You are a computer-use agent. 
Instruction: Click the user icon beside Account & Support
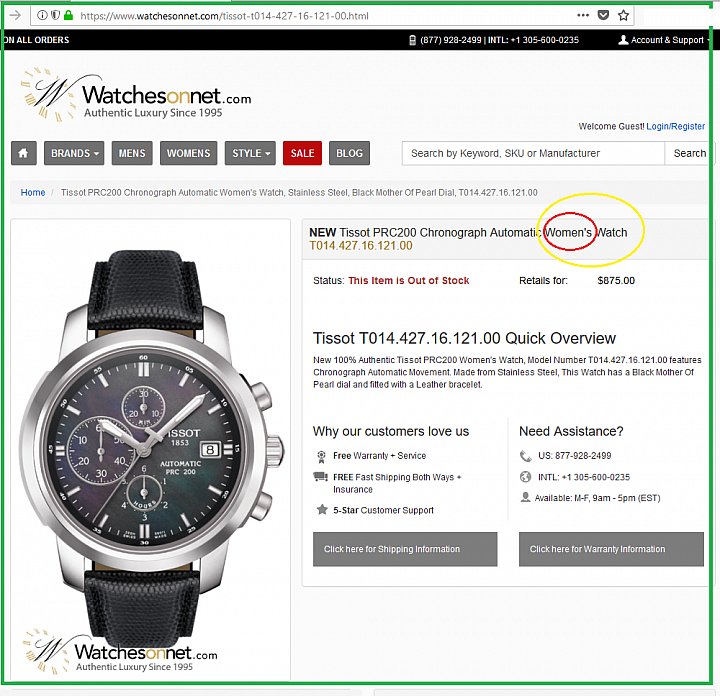pyautogui.click(x=623, y=40)
